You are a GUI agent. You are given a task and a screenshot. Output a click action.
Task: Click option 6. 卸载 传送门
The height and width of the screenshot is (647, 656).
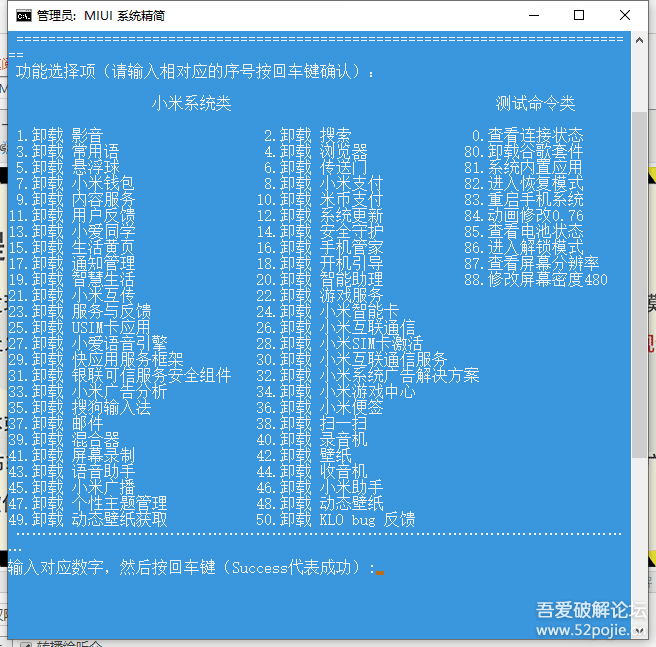(315, 167)
